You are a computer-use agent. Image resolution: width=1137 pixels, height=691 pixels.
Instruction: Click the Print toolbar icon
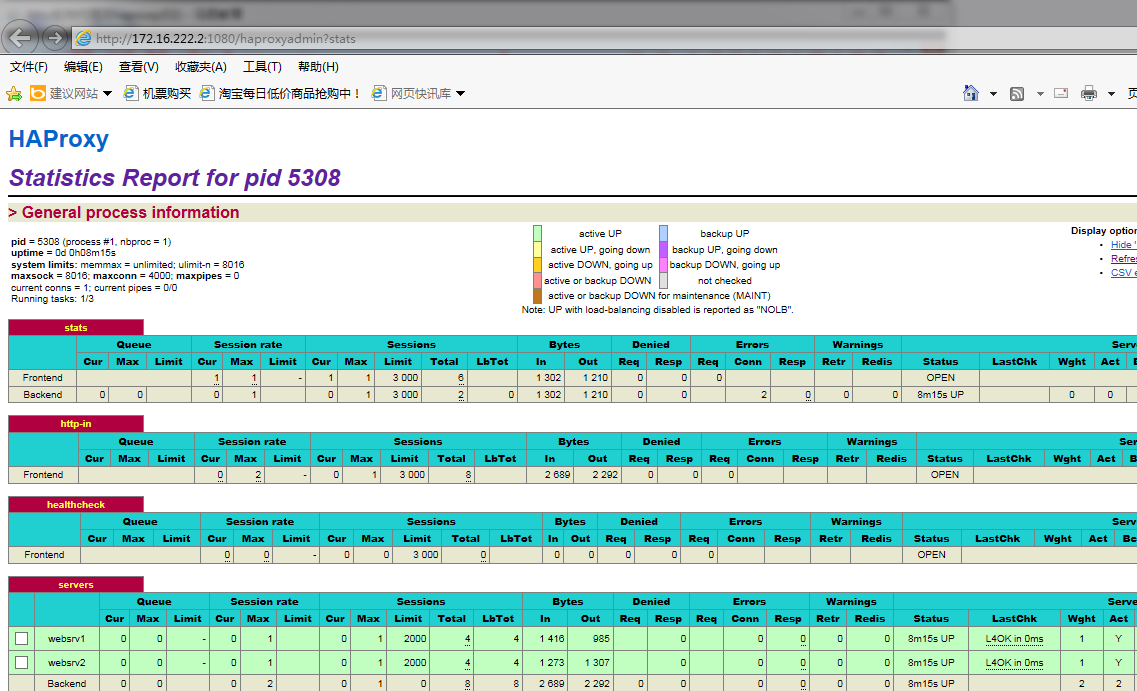(1088, 93)
